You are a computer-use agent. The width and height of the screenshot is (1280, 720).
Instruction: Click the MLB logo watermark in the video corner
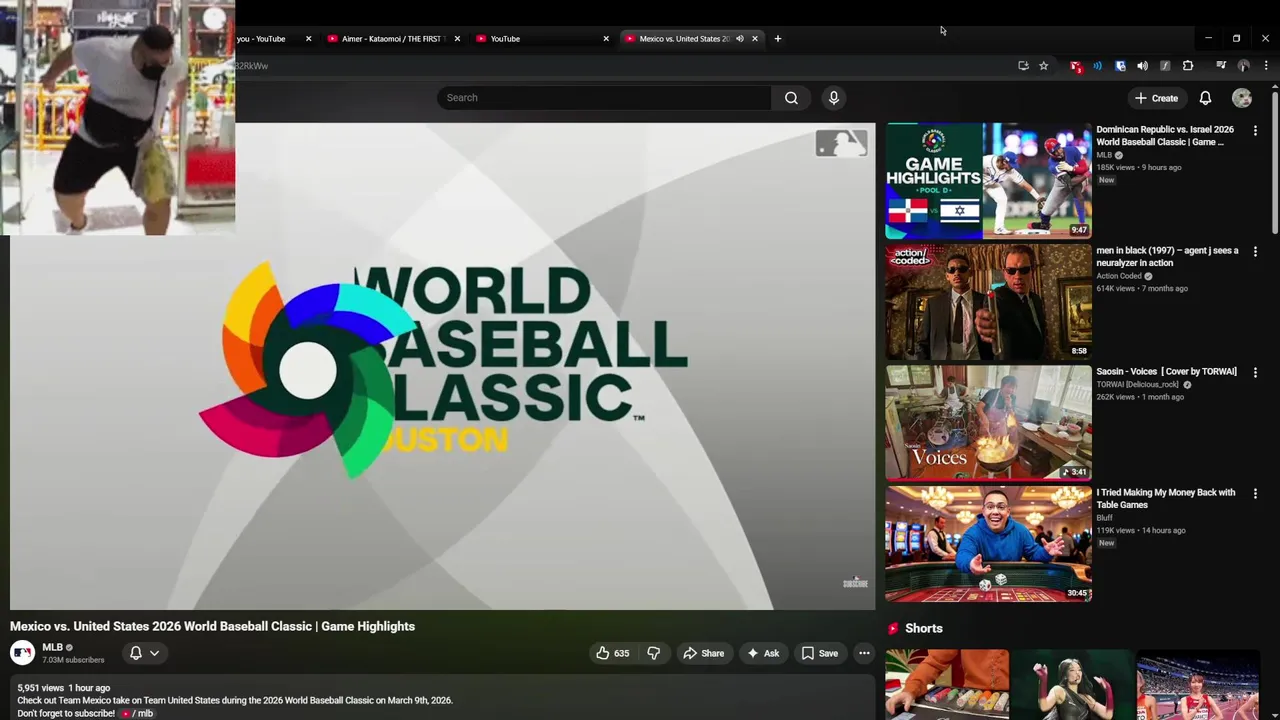[841, 144]
